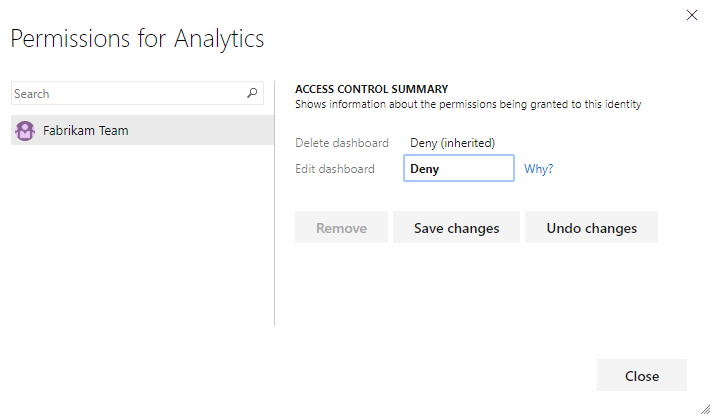Click the grayed Remove button
The image size is (712, 416).
(x=341, y=228)
